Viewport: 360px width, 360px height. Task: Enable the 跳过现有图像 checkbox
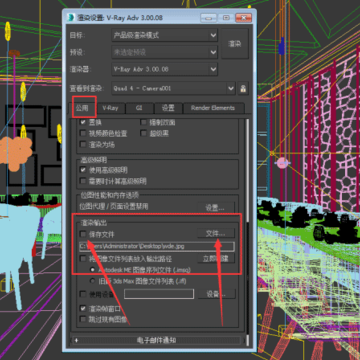click(83, 320)
